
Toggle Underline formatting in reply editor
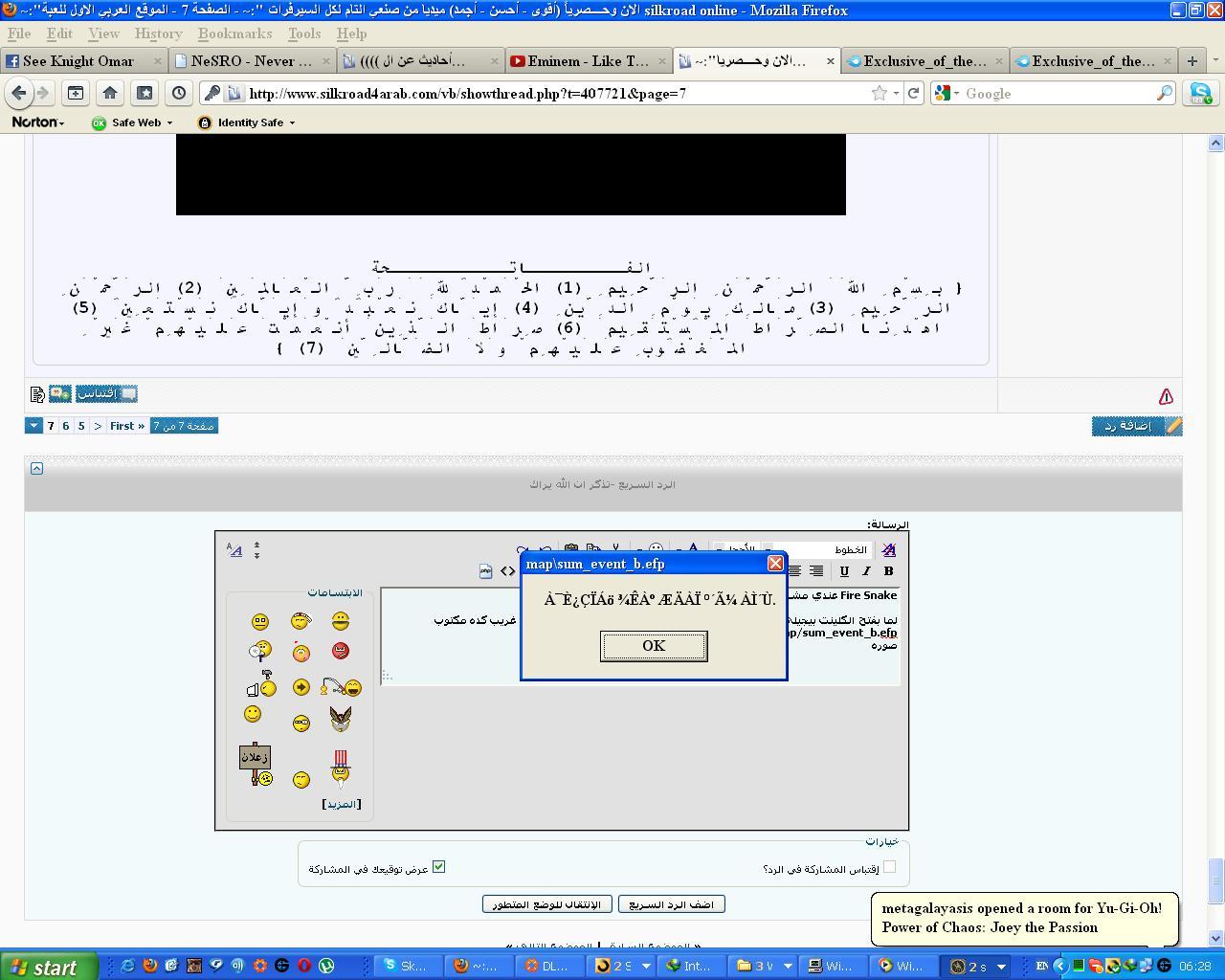[844, 571]
